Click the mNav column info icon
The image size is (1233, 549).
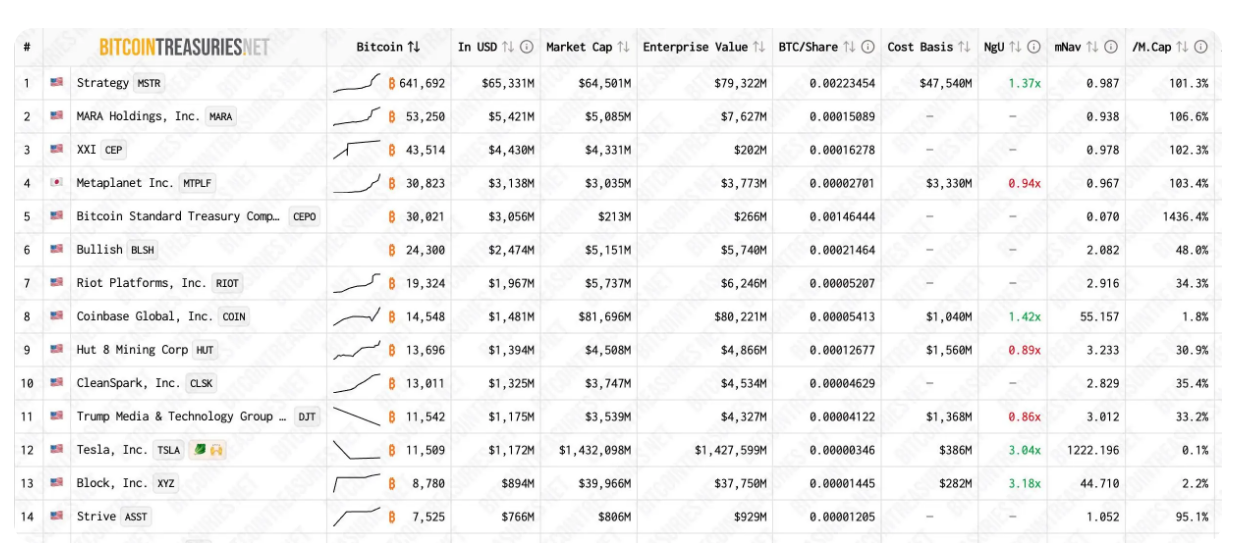[1111, 47]
